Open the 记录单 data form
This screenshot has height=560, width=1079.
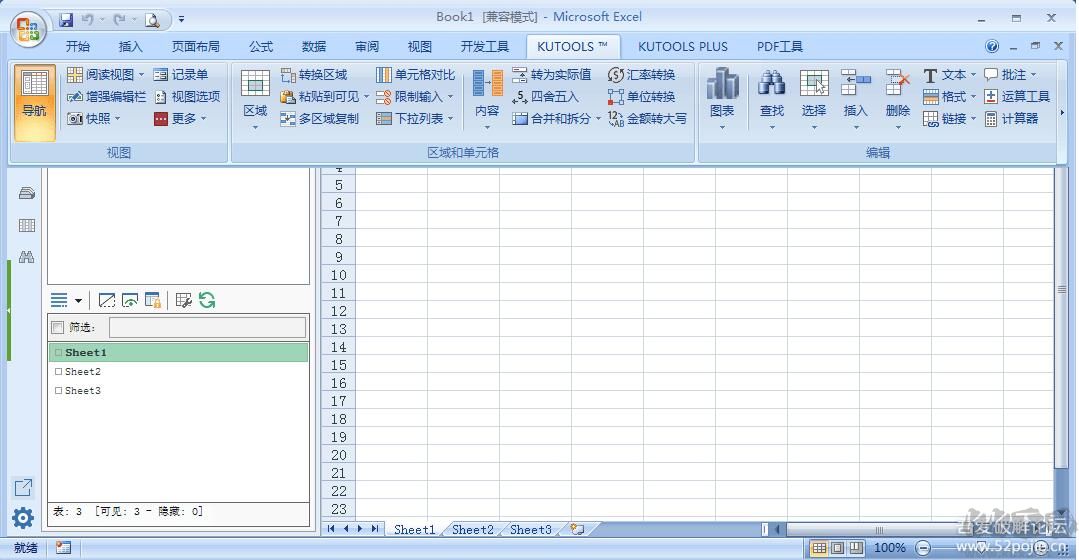pos(181,74)
